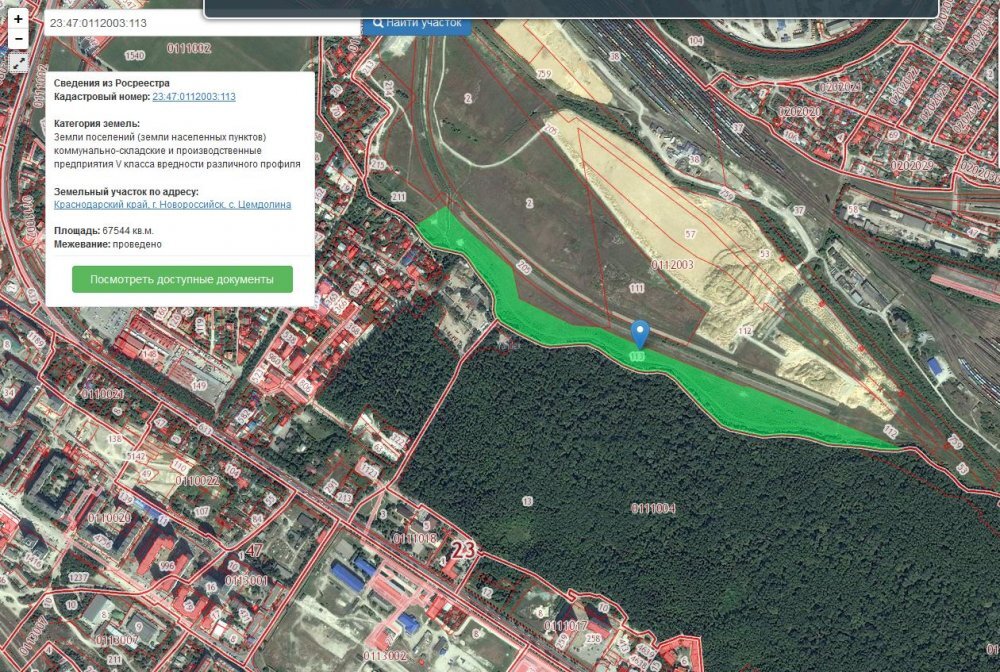Open cadastral number link 23:47:0112003:113
Screen dimensions: 1000x672
tap(194, 97)
